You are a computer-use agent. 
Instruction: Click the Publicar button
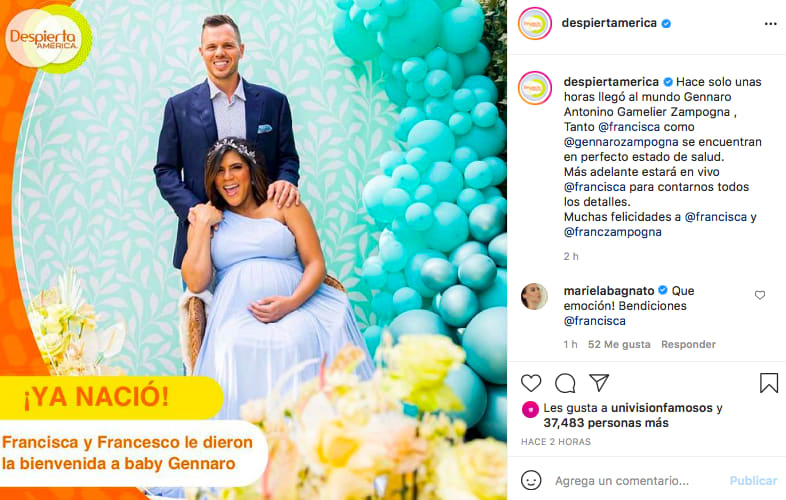(753, 480)
